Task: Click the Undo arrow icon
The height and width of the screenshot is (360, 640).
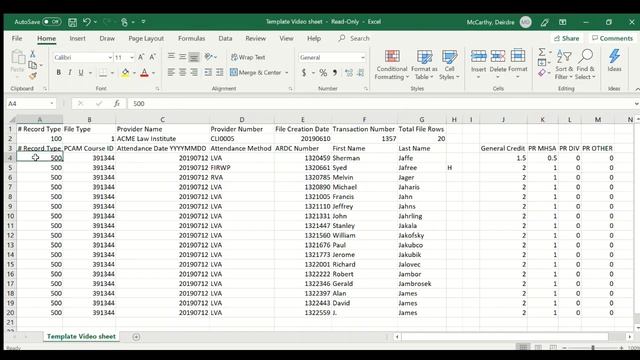Action: [87, 22]
